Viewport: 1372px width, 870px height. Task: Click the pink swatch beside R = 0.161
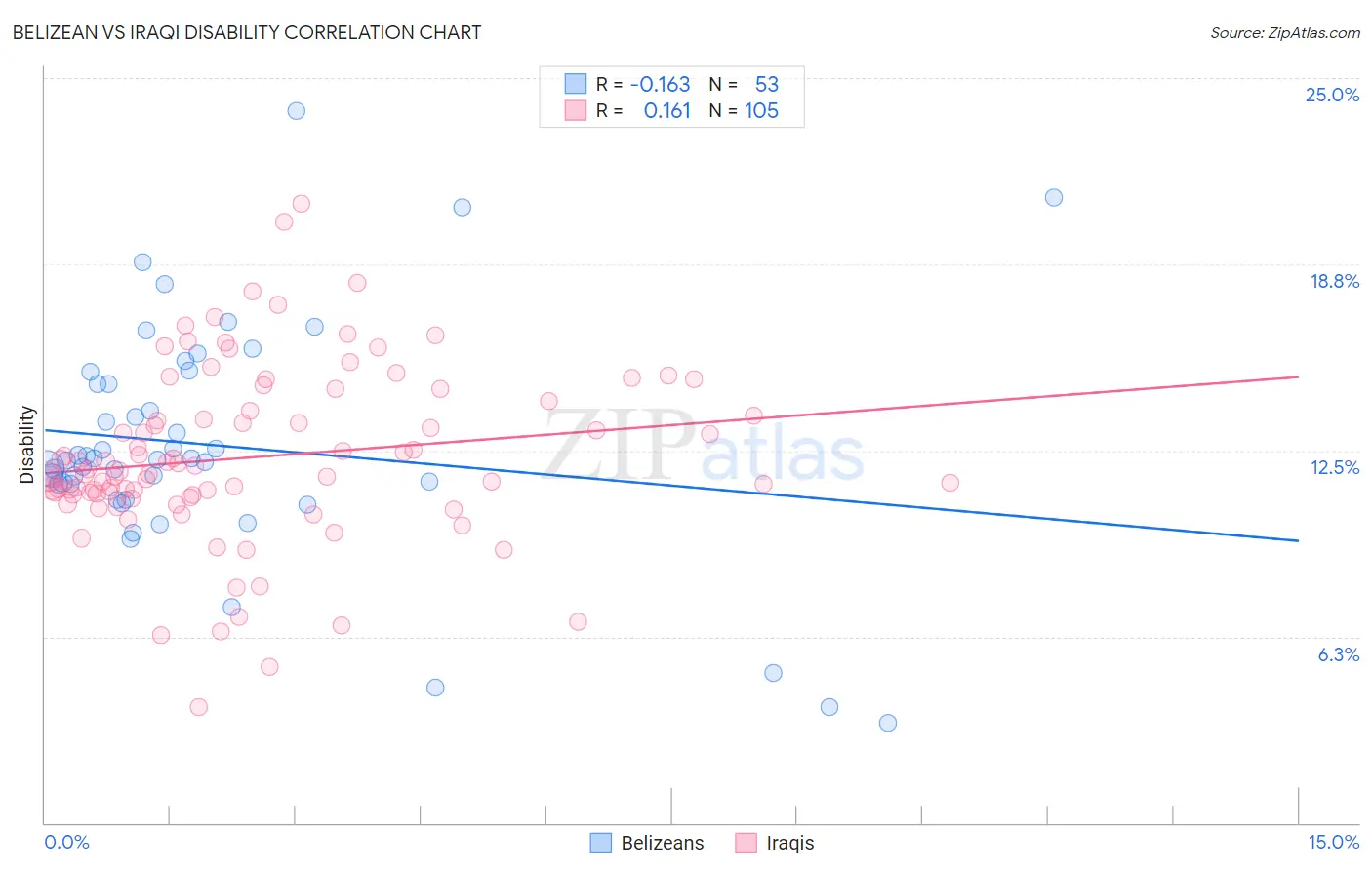pyautogui.click(x=576, y=110)
